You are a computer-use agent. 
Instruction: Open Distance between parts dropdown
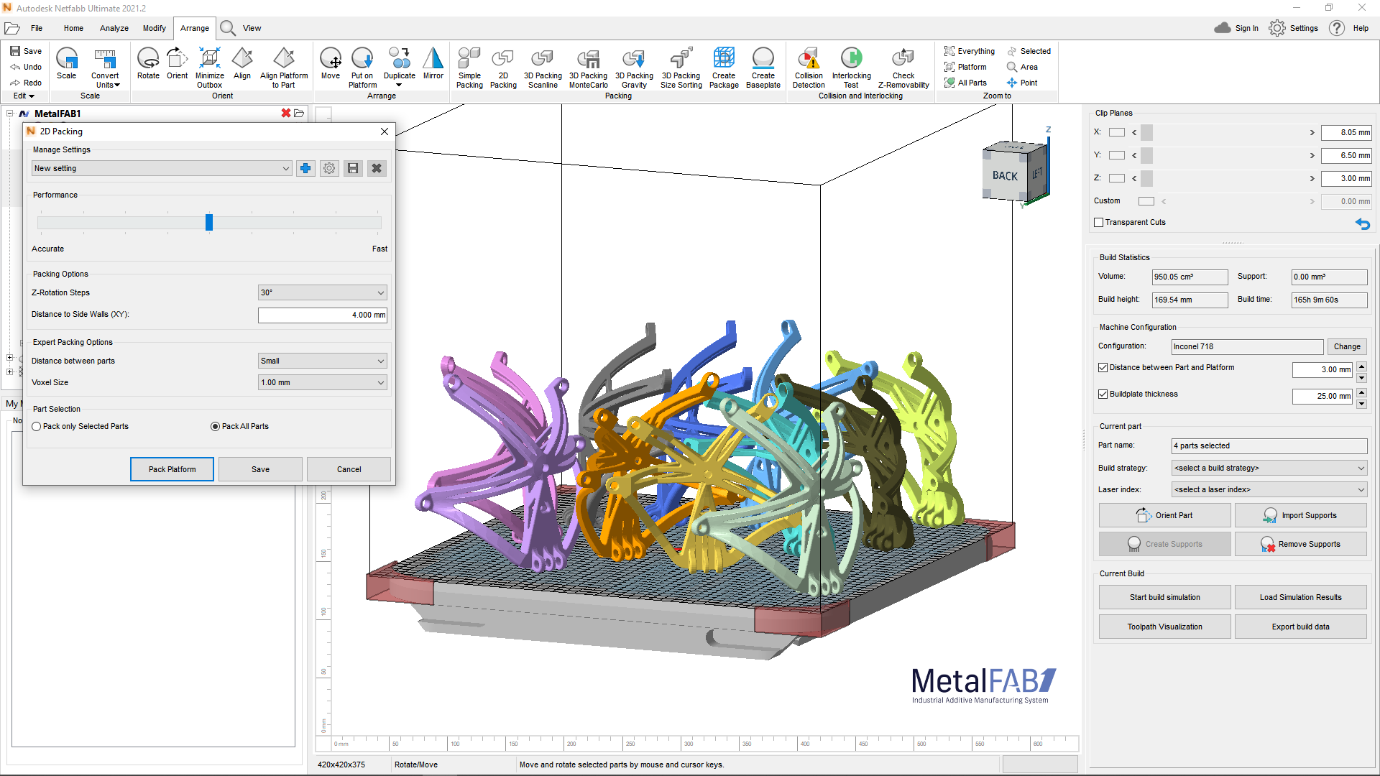click(322, 361)
